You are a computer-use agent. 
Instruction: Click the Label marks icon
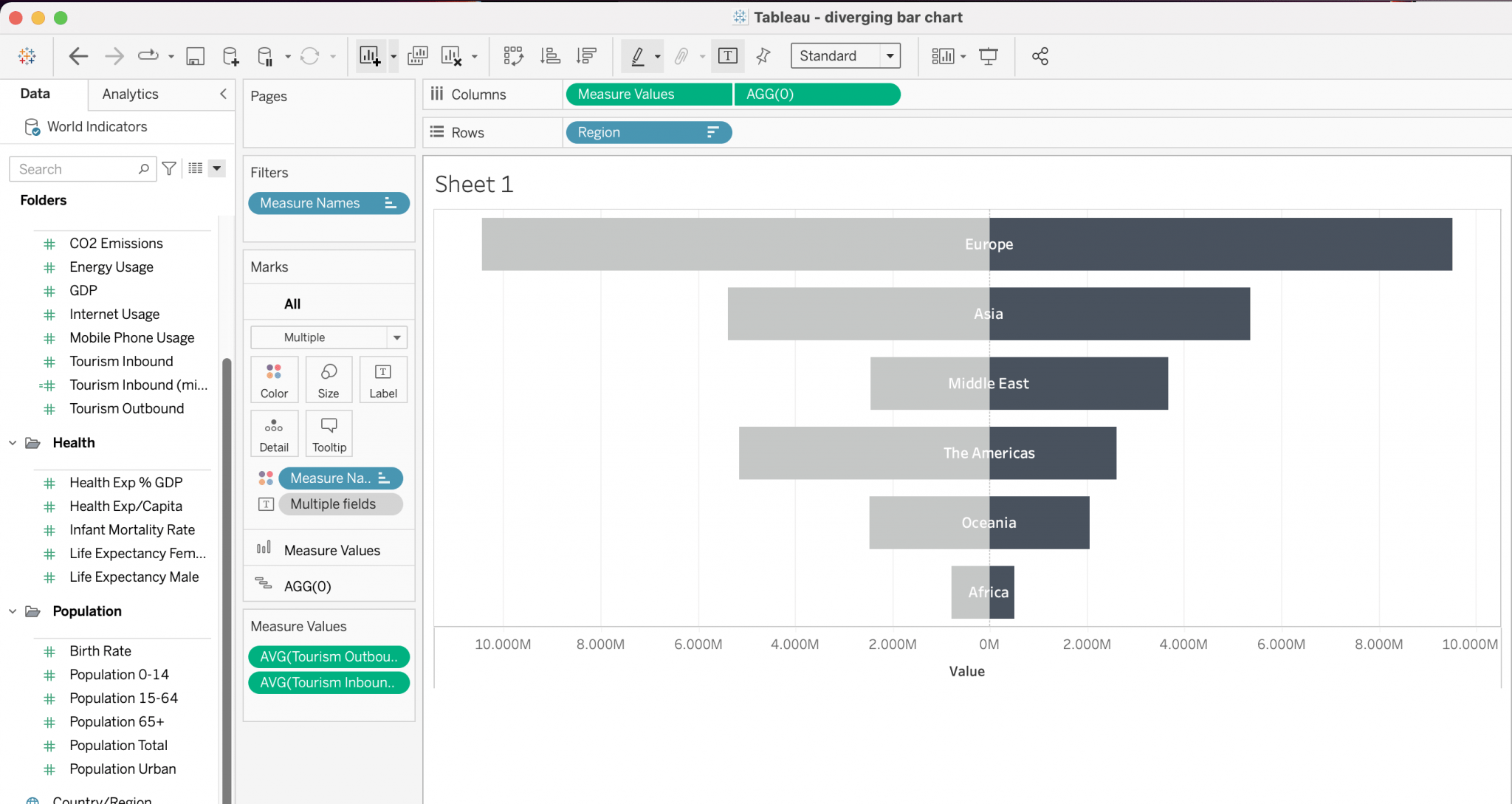[x=383, y=379]
